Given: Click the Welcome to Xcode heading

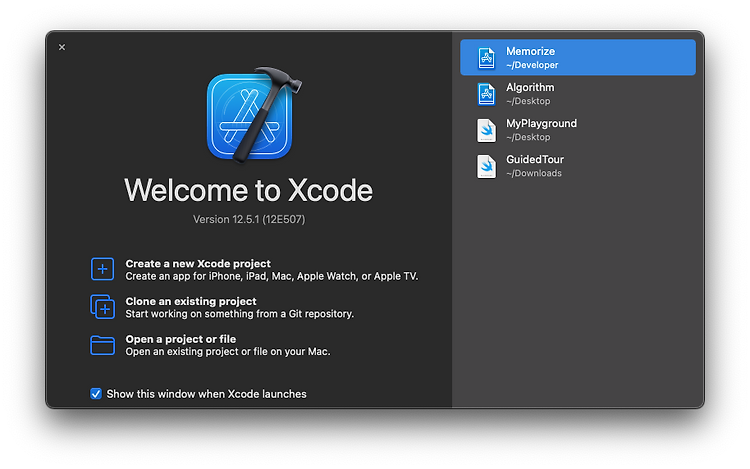Looking at the screenshot, I should coord(248,190).
